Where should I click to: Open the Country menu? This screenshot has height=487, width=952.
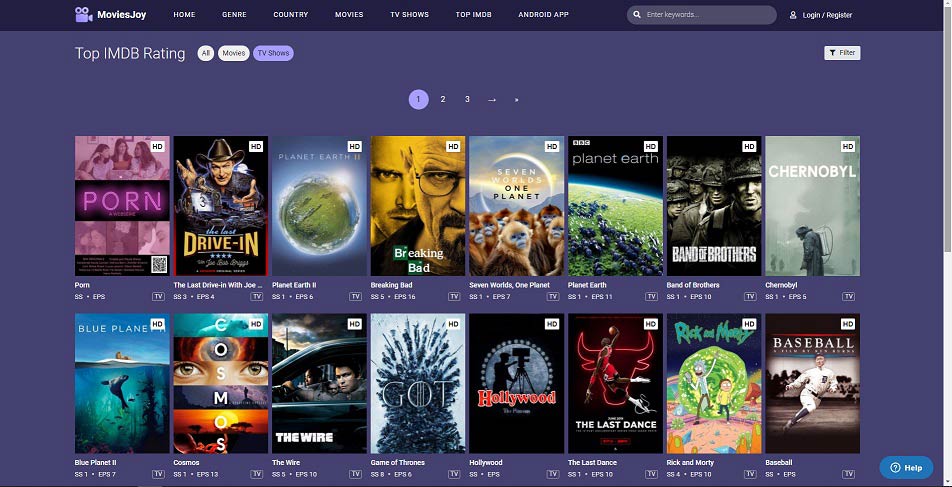pos(290,15)
